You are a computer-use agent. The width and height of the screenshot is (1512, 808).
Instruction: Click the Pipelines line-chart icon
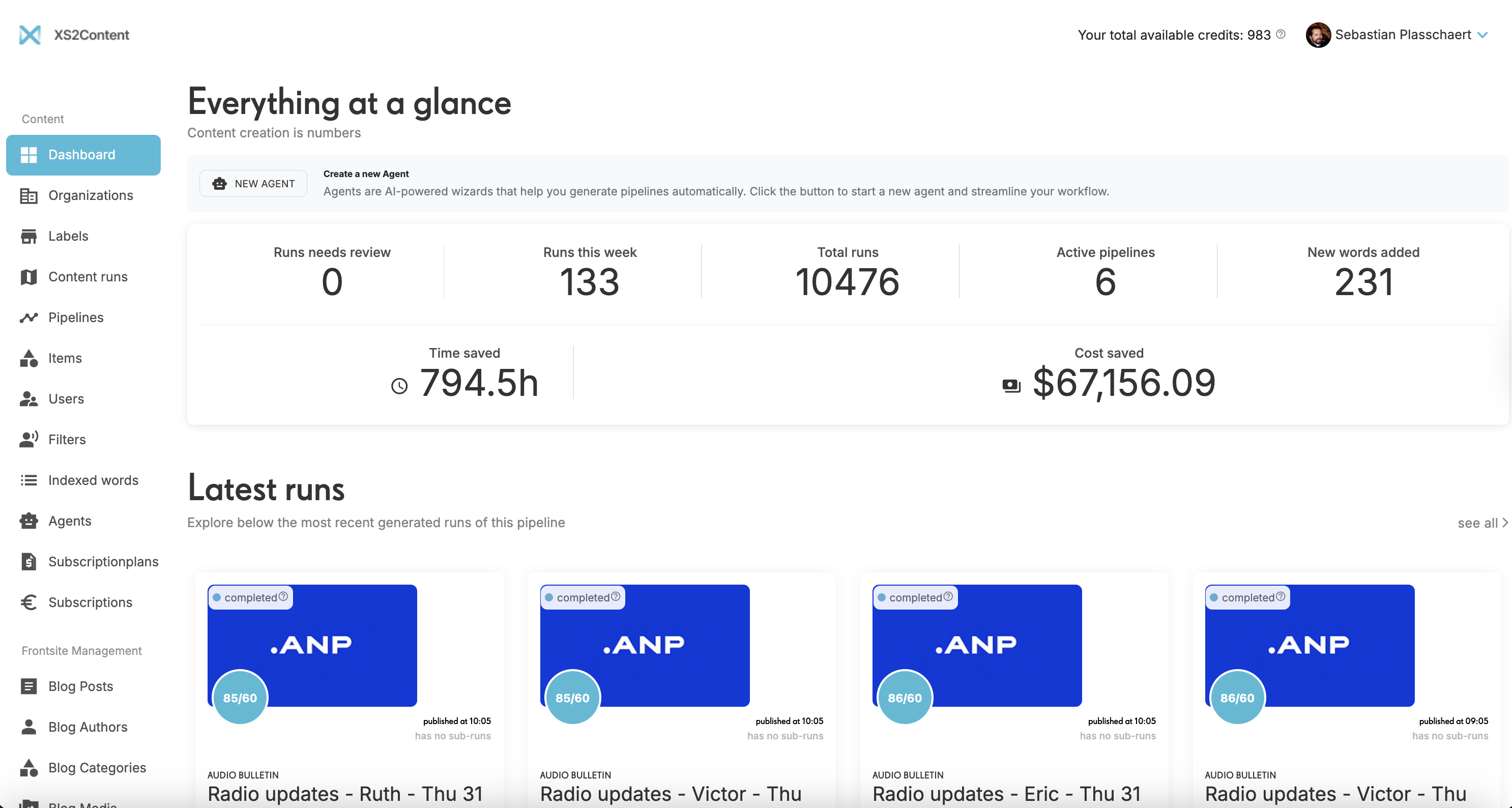tap(29, 317)
